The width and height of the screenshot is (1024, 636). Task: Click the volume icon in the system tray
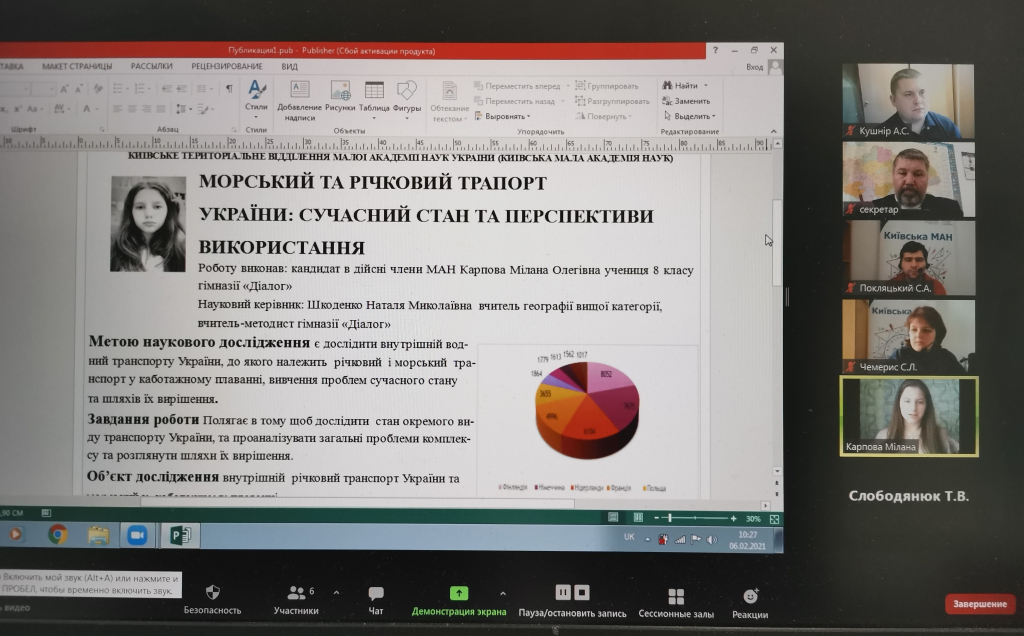tap(712, 539)
